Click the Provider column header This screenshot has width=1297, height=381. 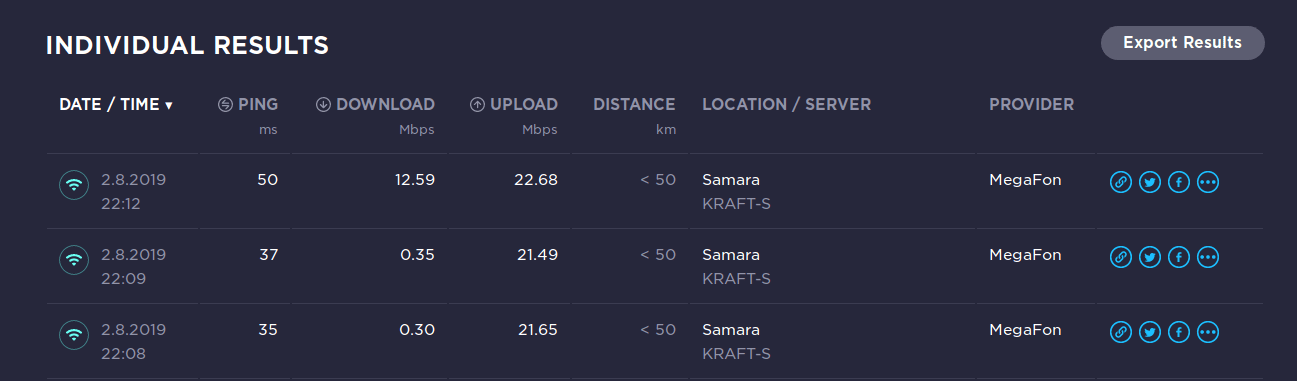(x=1031, y=104)
